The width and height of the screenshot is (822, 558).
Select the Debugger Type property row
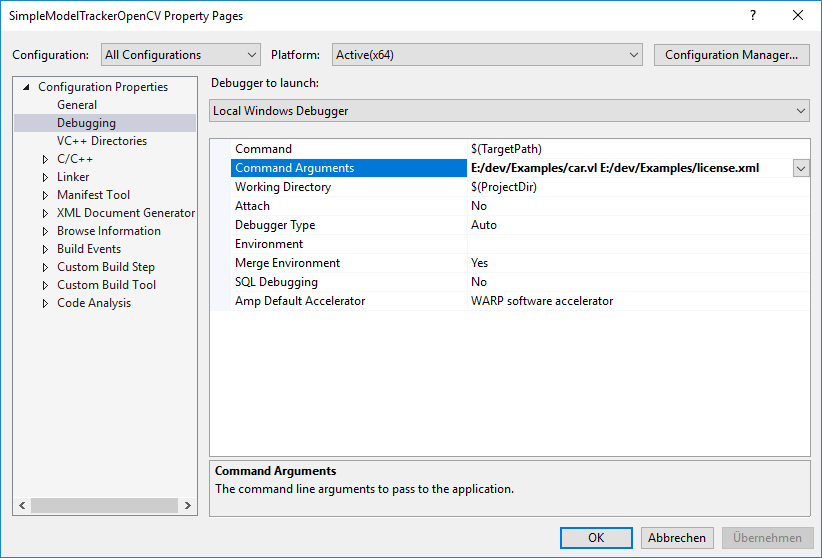(520, 224)
